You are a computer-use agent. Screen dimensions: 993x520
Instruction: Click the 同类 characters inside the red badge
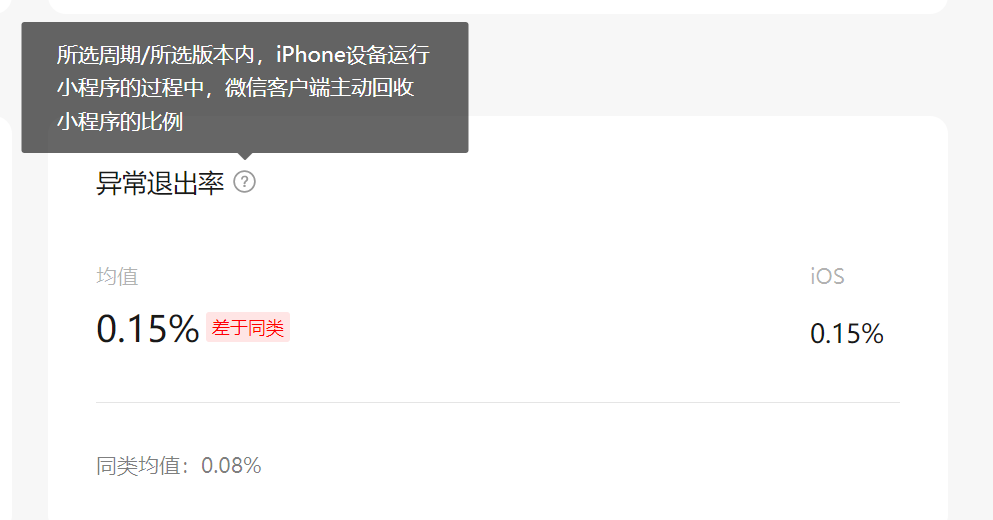pyautogui.click(x=265, y=327)
